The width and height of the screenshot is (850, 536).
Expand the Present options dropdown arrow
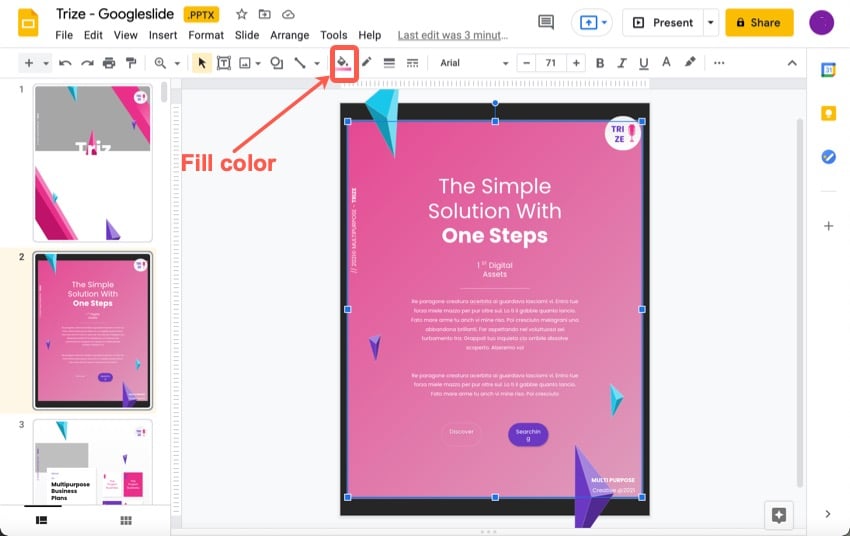pos(710,22)
